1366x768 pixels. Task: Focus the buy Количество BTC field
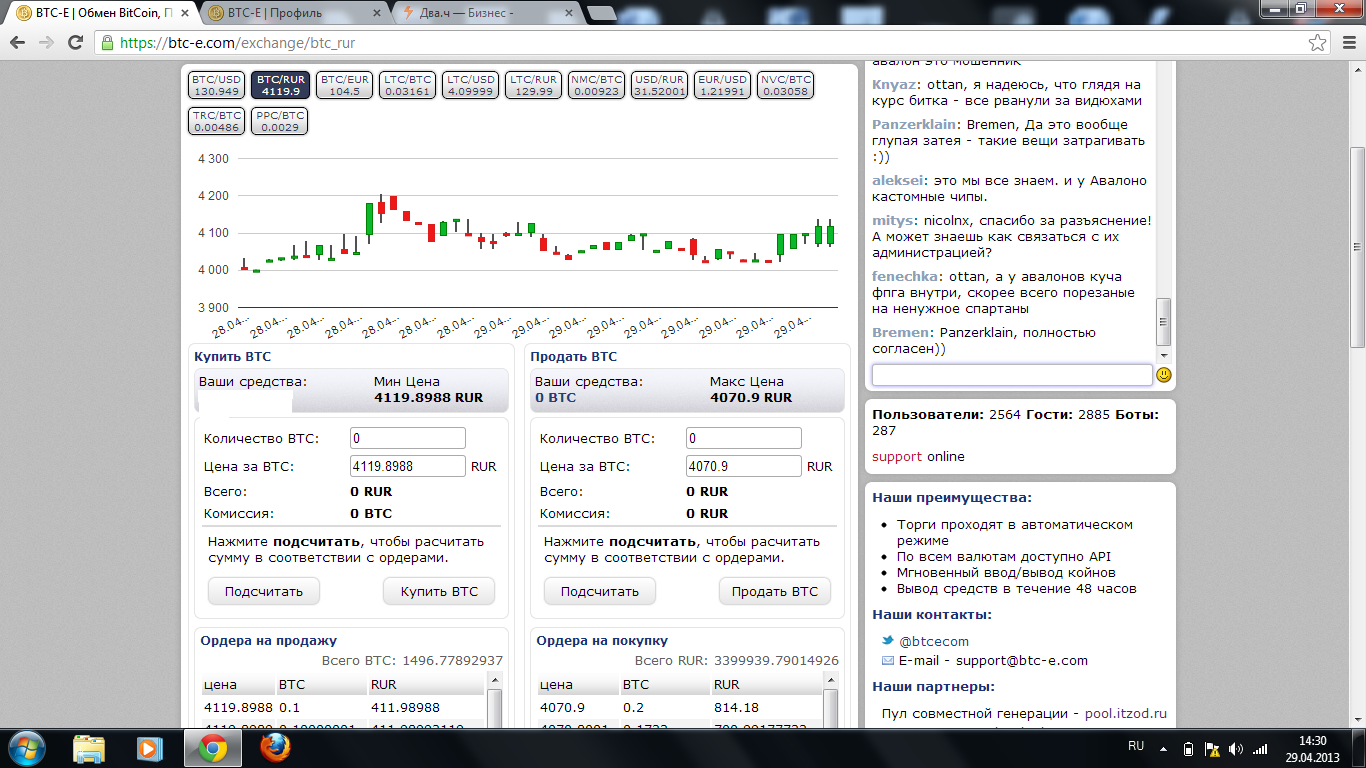coord(408,438)
